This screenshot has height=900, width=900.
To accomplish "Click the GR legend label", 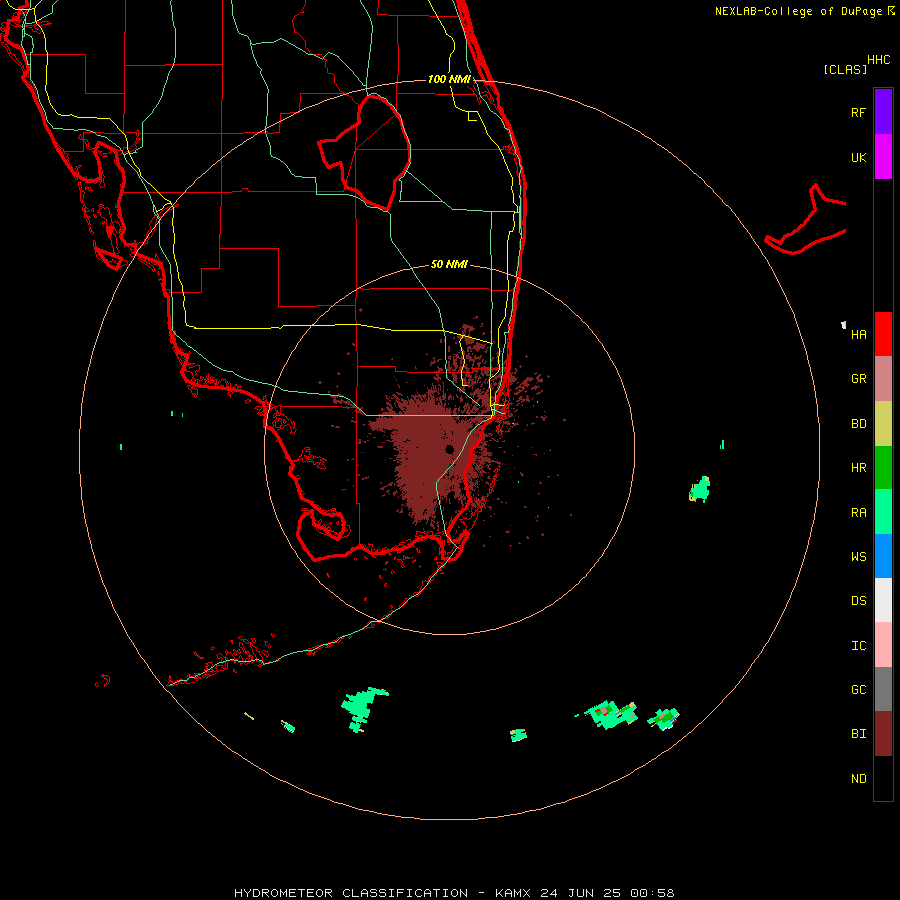I will [x=858, y=379].
